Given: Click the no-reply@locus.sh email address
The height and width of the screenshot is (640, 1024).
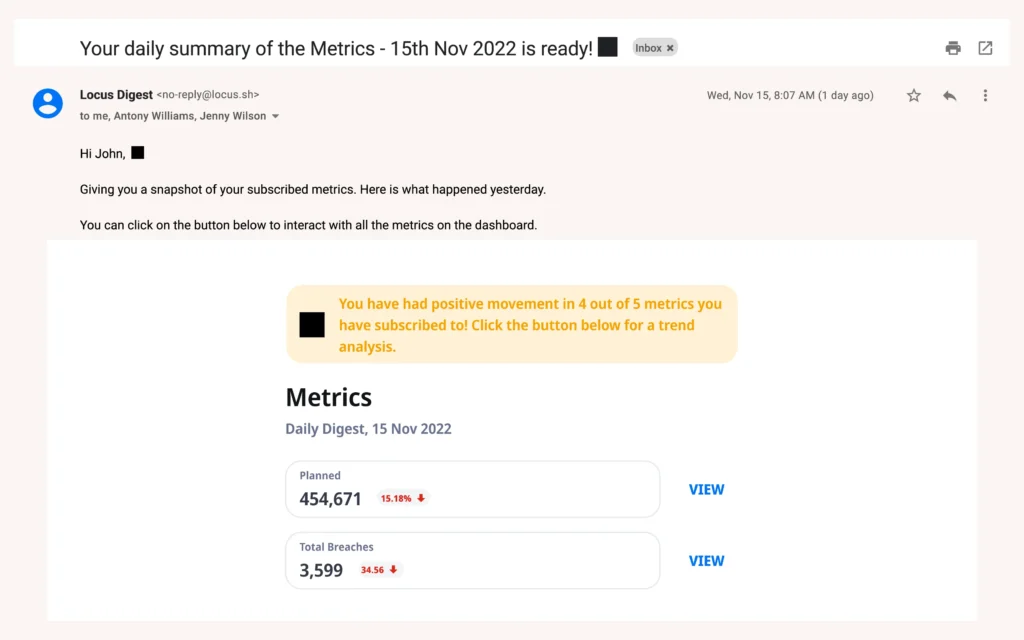Looking at the screenshot, I should (208, 95).
